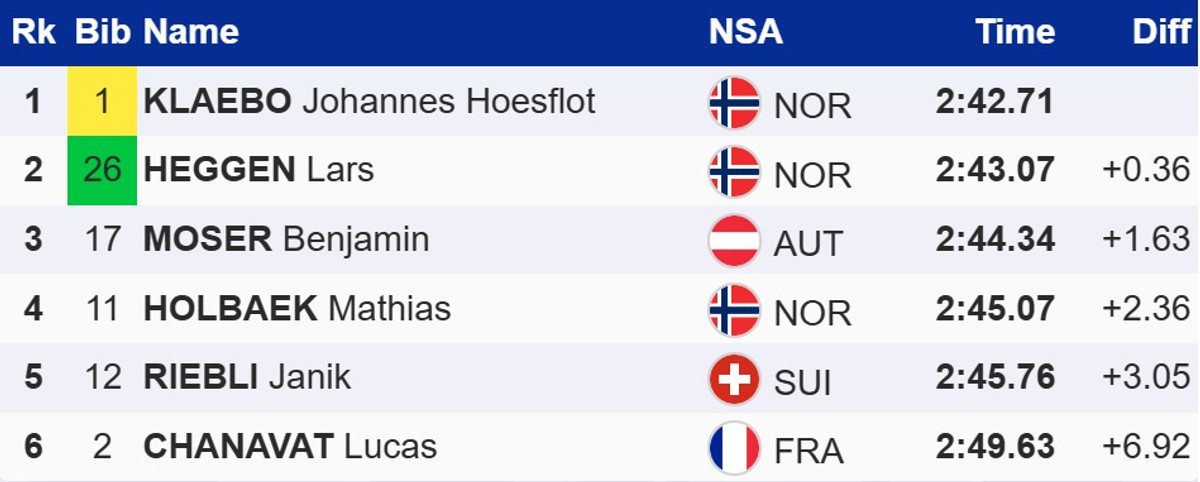Click France flag icon for Chanavat

point(734,448)
